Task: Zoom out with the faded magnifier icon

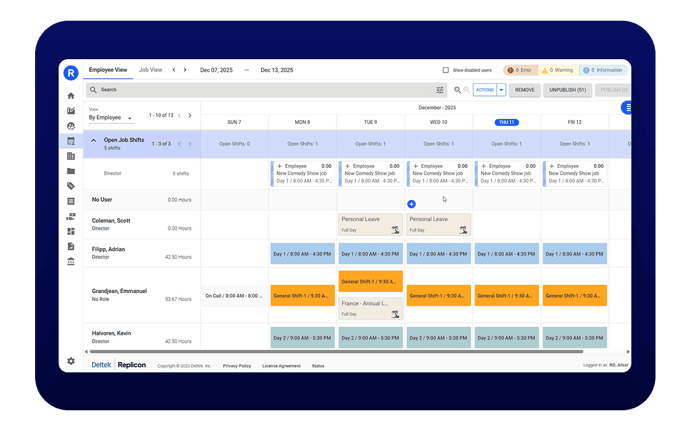Action: tap(466, 90)
